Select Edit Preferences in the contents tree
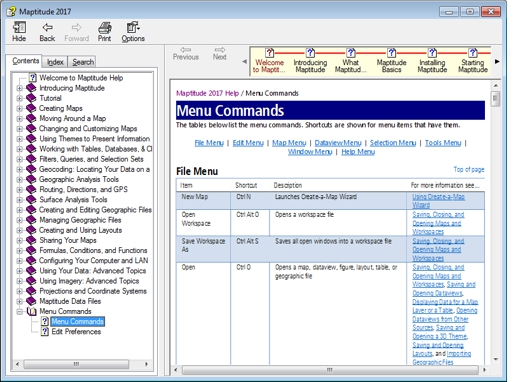Screen dimensions: 525x382 [x=76, y=332]
